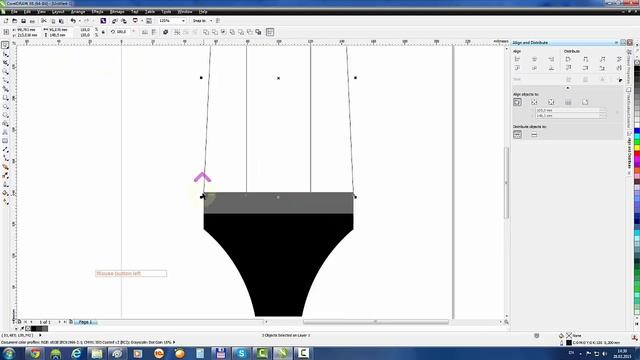Click the Save icon in the toolbar

tap(24, 21)
